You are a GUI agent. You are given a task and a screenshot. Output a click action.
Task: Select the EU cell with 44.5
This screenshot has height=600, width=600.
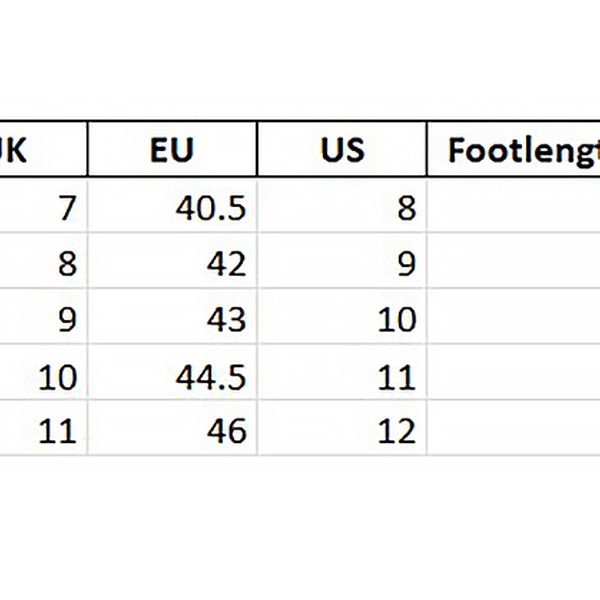[x=172, y=375]
